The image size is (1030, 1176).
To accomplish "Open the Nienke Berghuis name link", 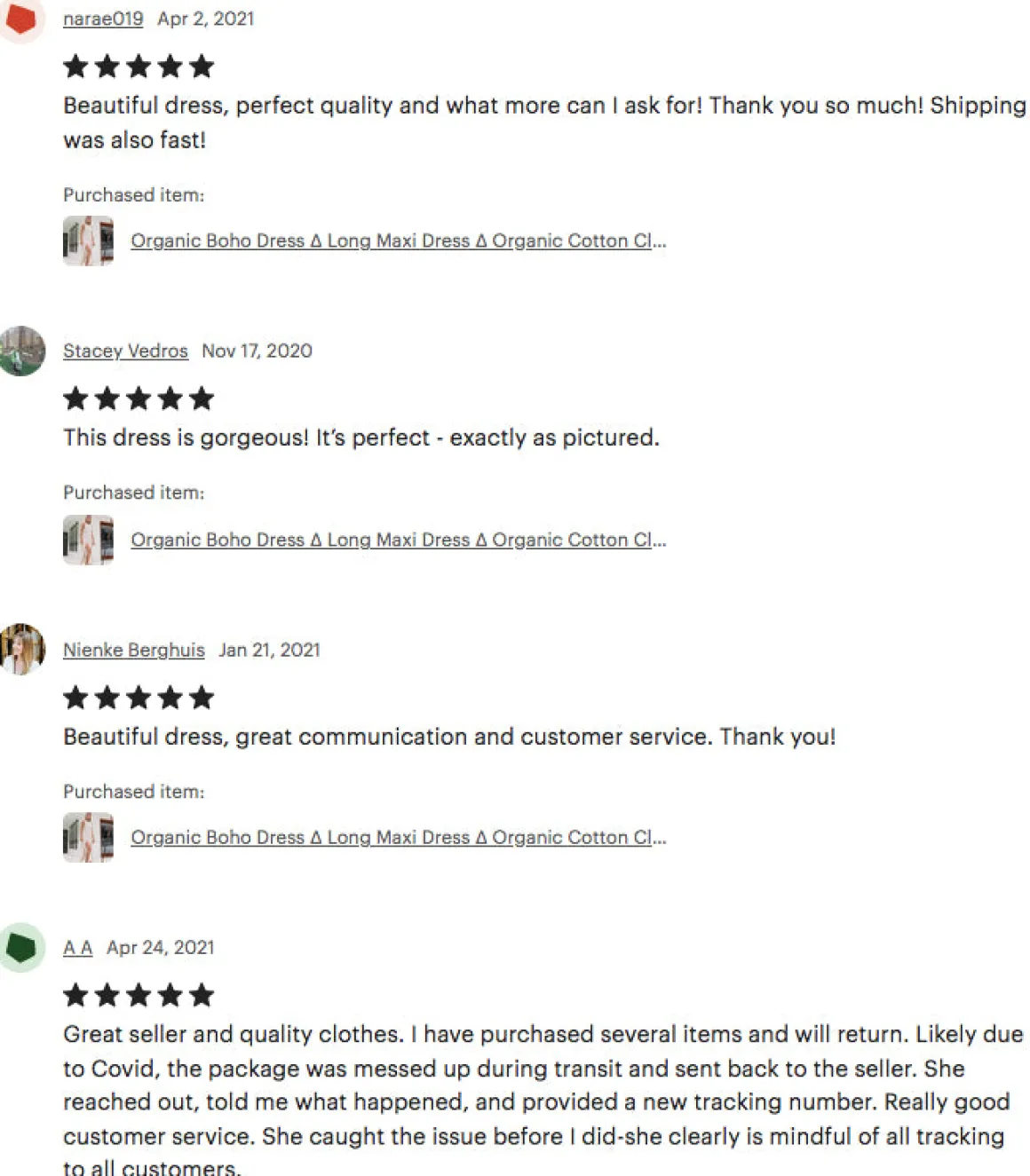I will point(133,650).
